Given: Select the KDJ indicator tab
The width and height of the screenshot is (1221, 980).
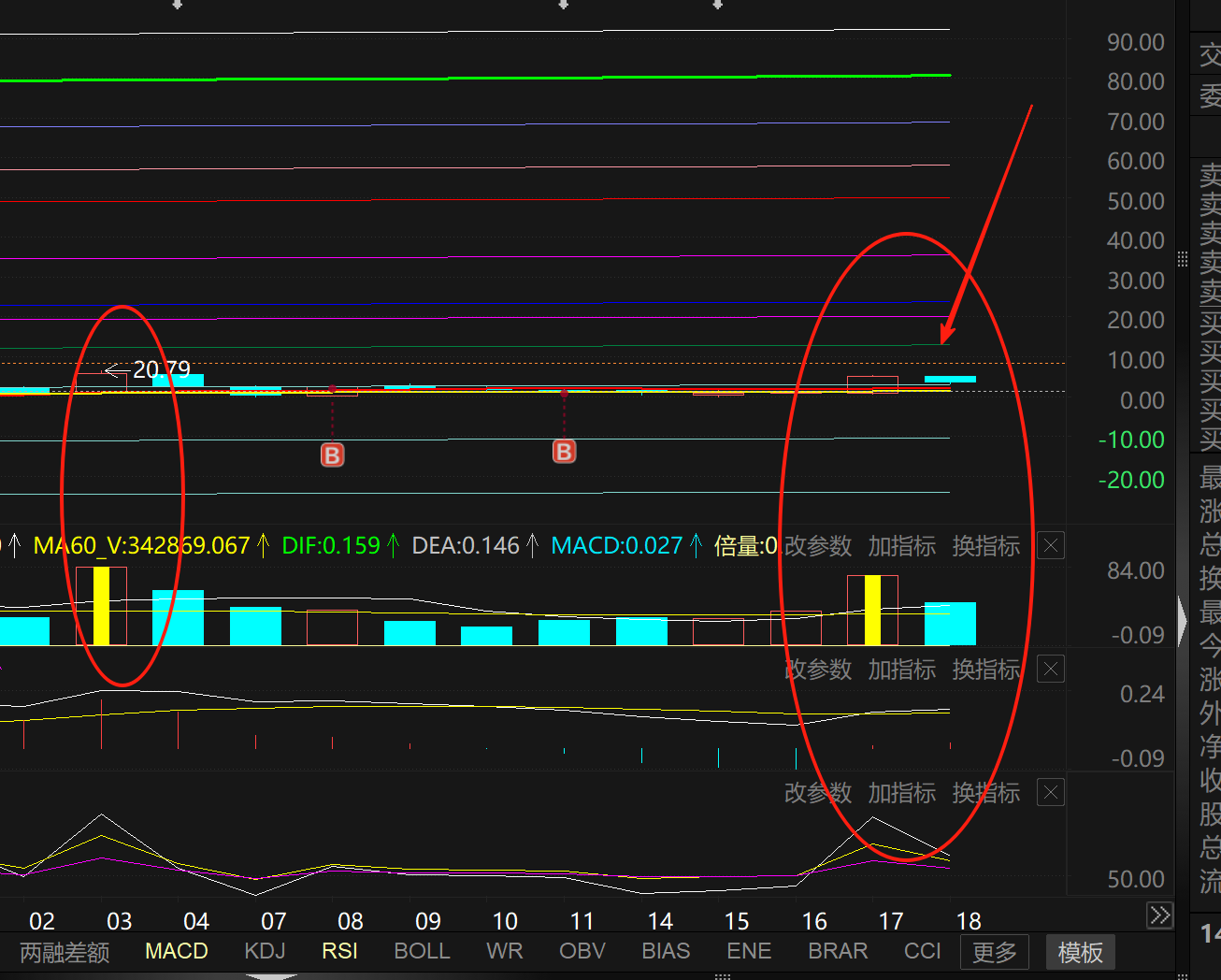Looking at the screenshot, I should pyautogui.click(x=265, y=951).
